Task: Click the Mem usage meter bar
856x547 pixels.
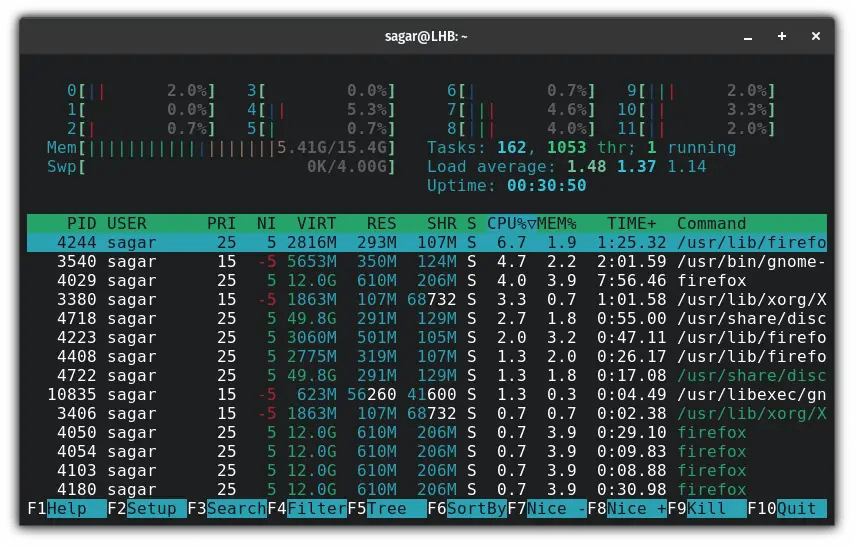Action: 221,147
